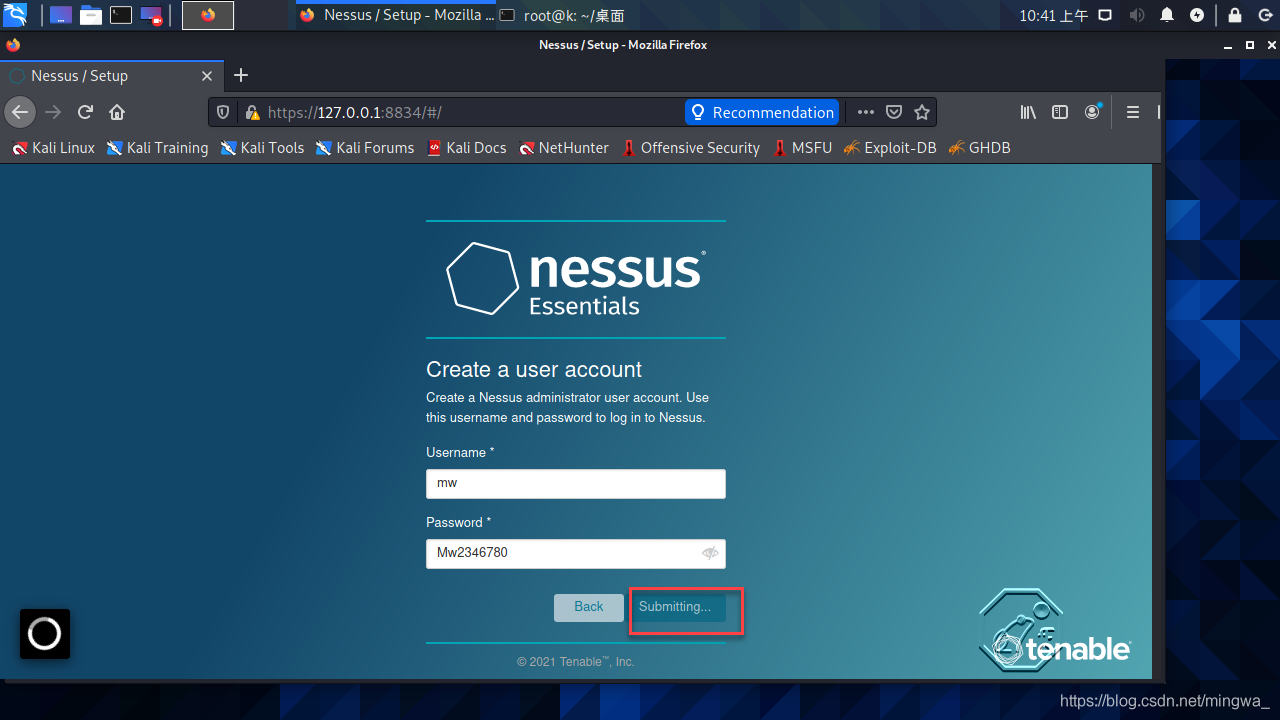Screen dimensions: 1280x720
Task: Click the Back button
Action: pos(589,607)
